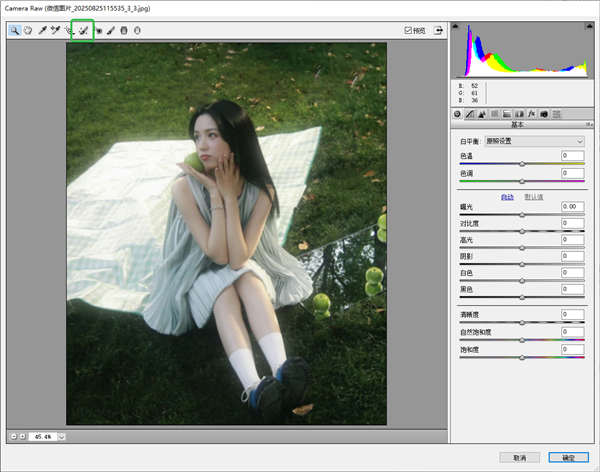The image size is (600, 472).
Task: Open the fx Effects panel tab
Action: [x=532, y=113]
